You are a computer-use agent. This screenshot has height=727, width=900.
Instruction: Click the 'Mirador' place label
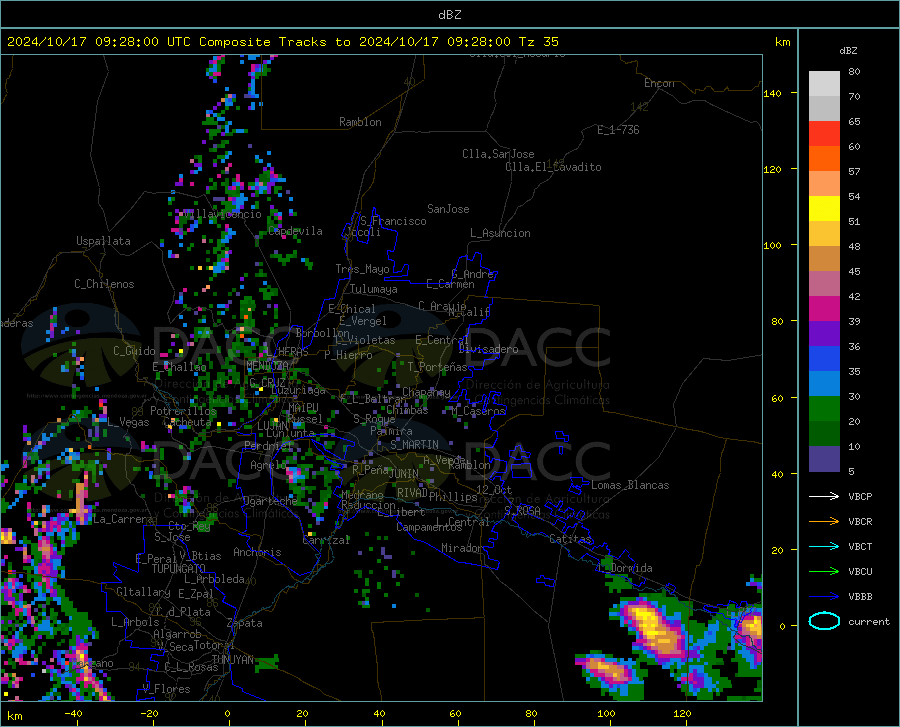[461, 548]
